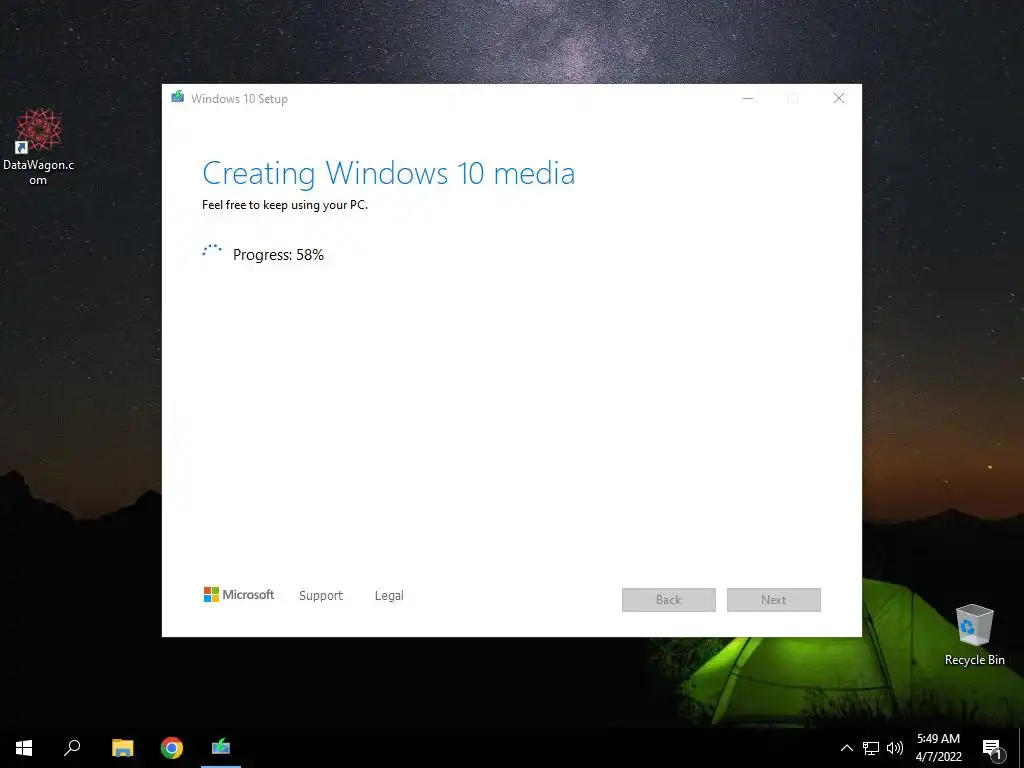Open taskbar search magnifier
The width and height of the screenshot is (1024, 768).
72,748
